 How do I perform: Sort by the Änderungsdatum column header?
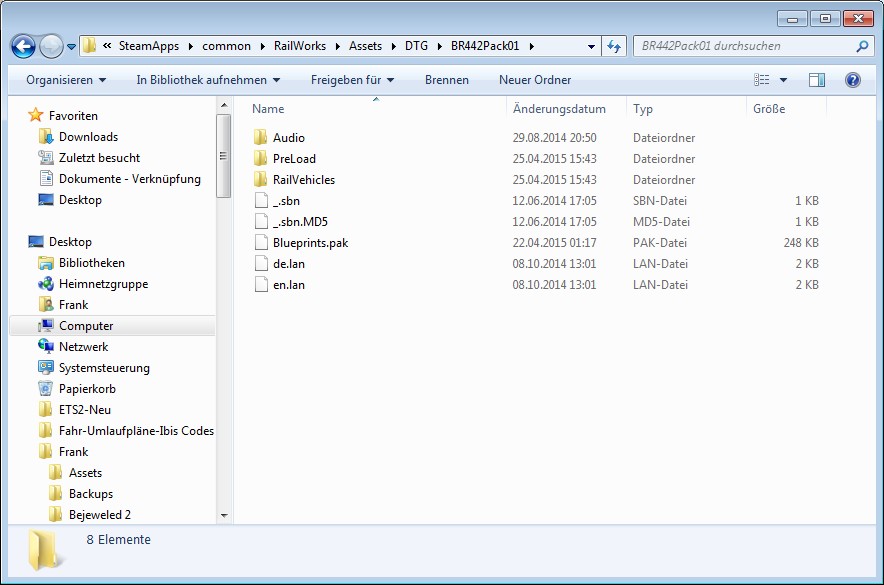[559, 109]
